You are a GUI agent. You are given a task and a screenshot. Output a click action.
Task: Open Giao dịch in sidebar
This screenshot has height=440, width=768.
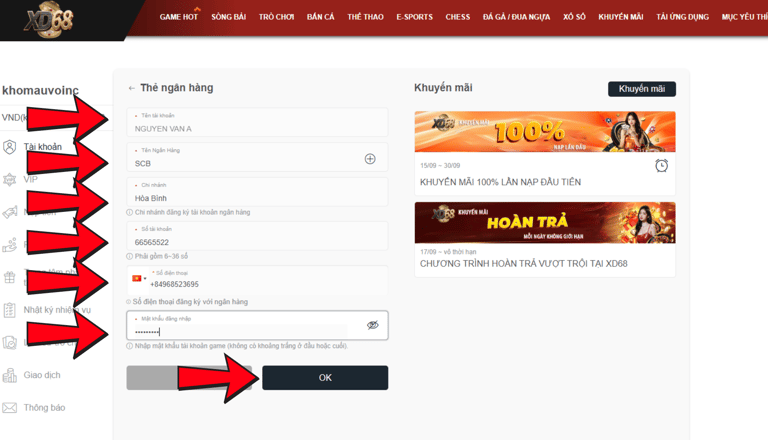coord(42,375)
